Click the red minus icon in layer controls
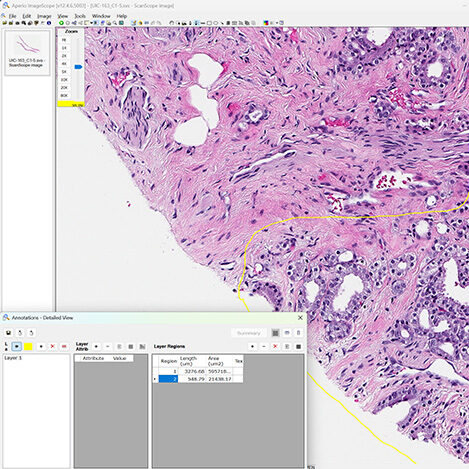Image resolution: width=469 pixels, height=469 pixels. click(x=64, y=347)
